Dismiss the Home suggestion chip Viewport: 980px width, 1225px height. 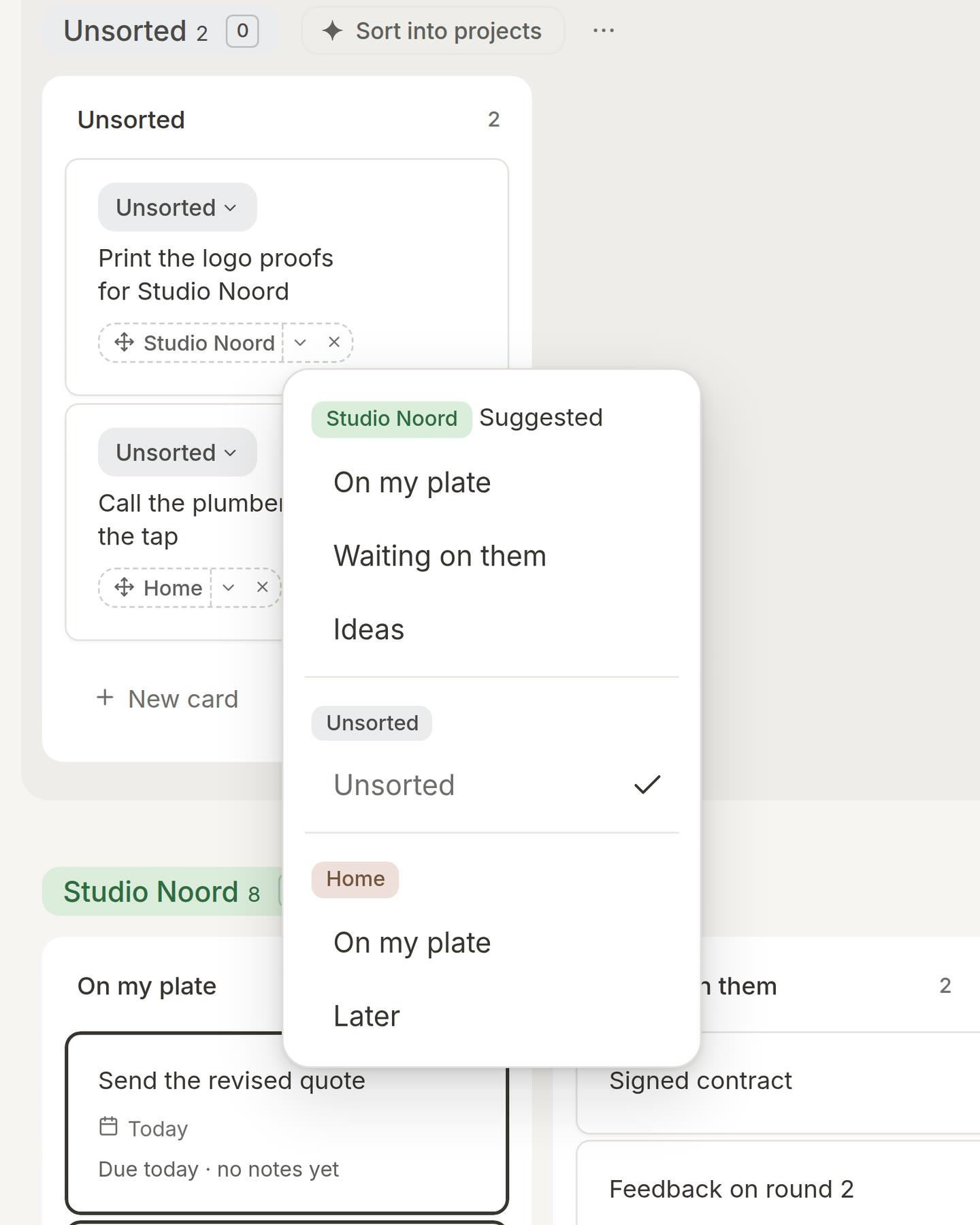tap(262, 587)
